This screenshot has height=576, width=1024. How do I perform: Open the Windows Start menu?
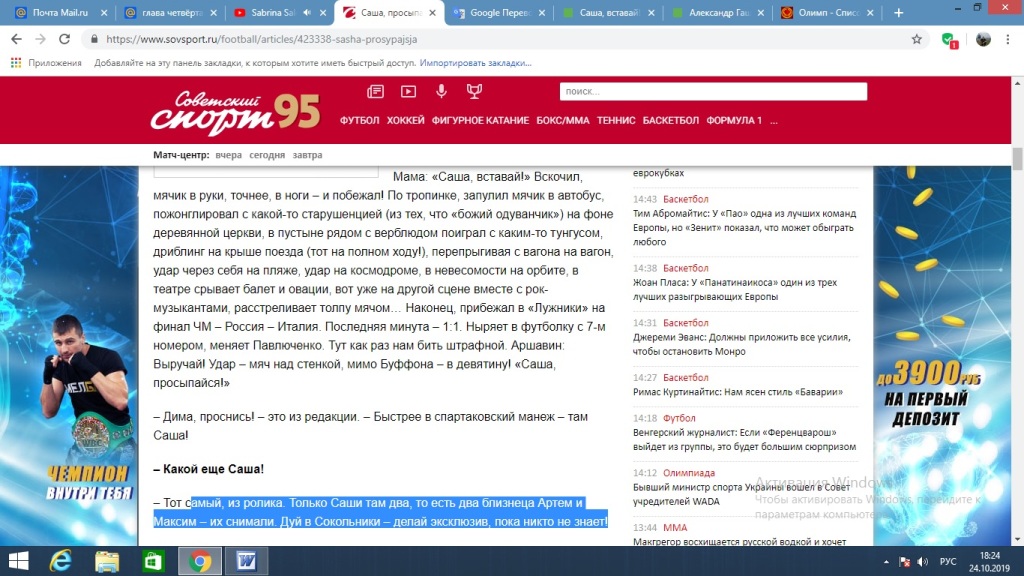[x=18, y=561]
